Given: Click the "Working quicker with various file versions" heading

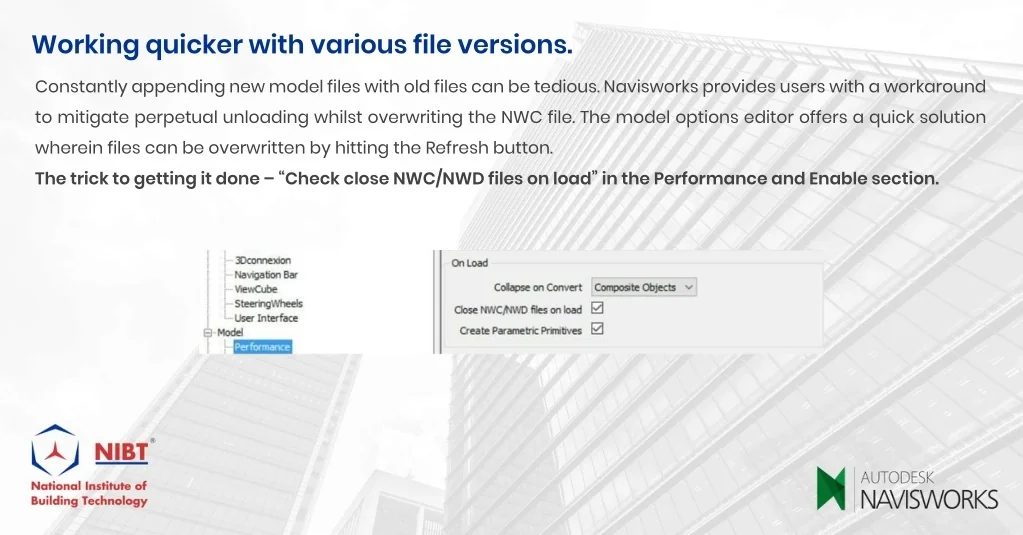Looking at the screenshot, I should [x=302, y=45].
